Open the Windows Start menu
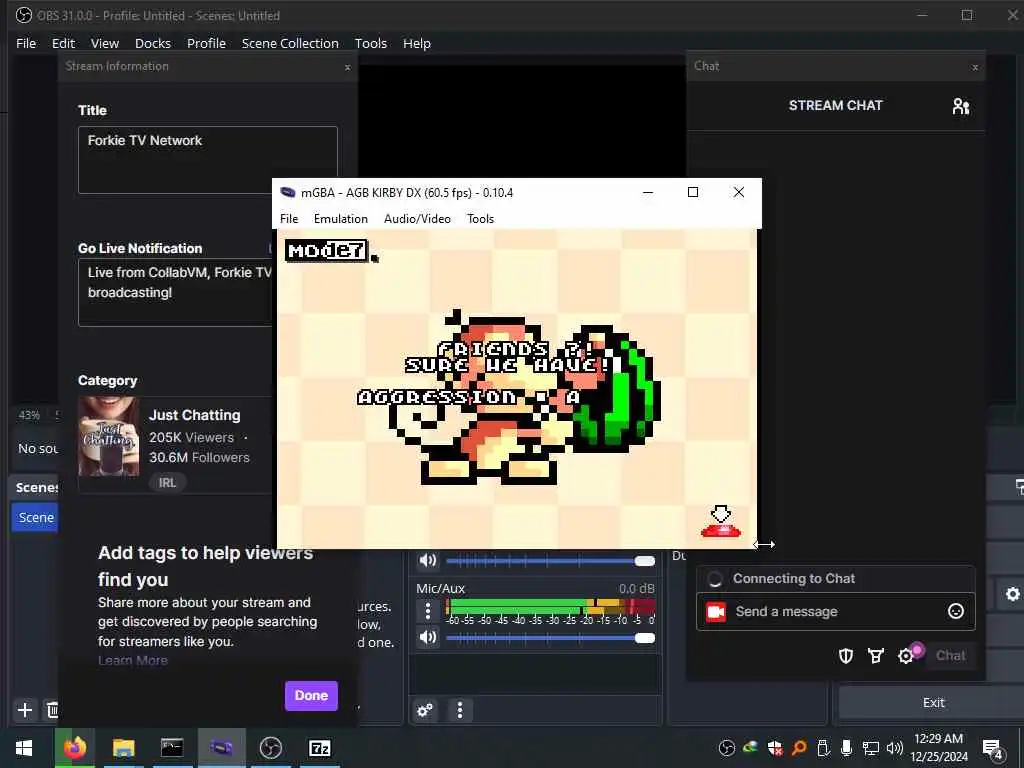 (24, 748)
